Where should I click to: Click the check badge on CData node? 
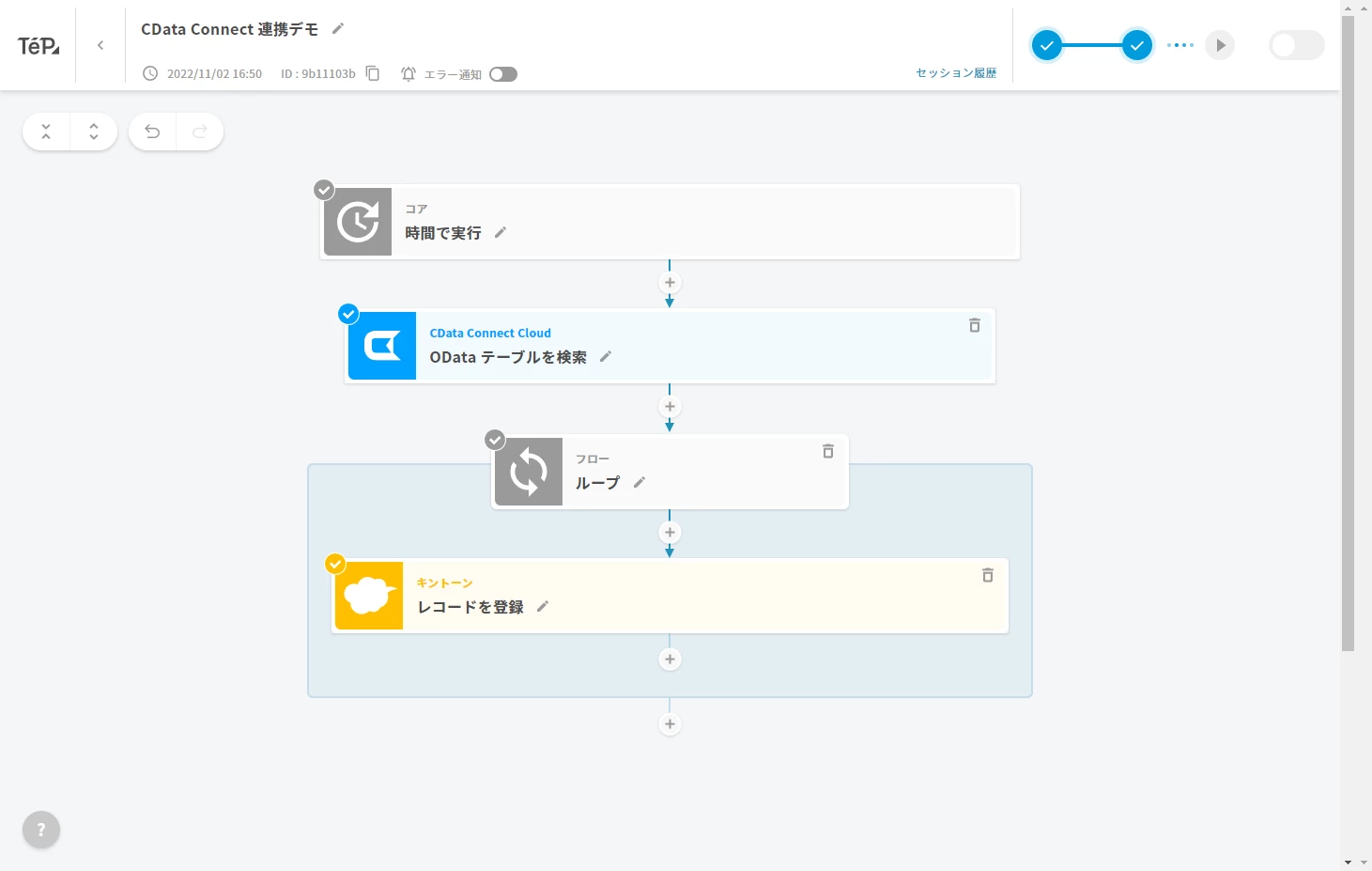tap(348, 314)
